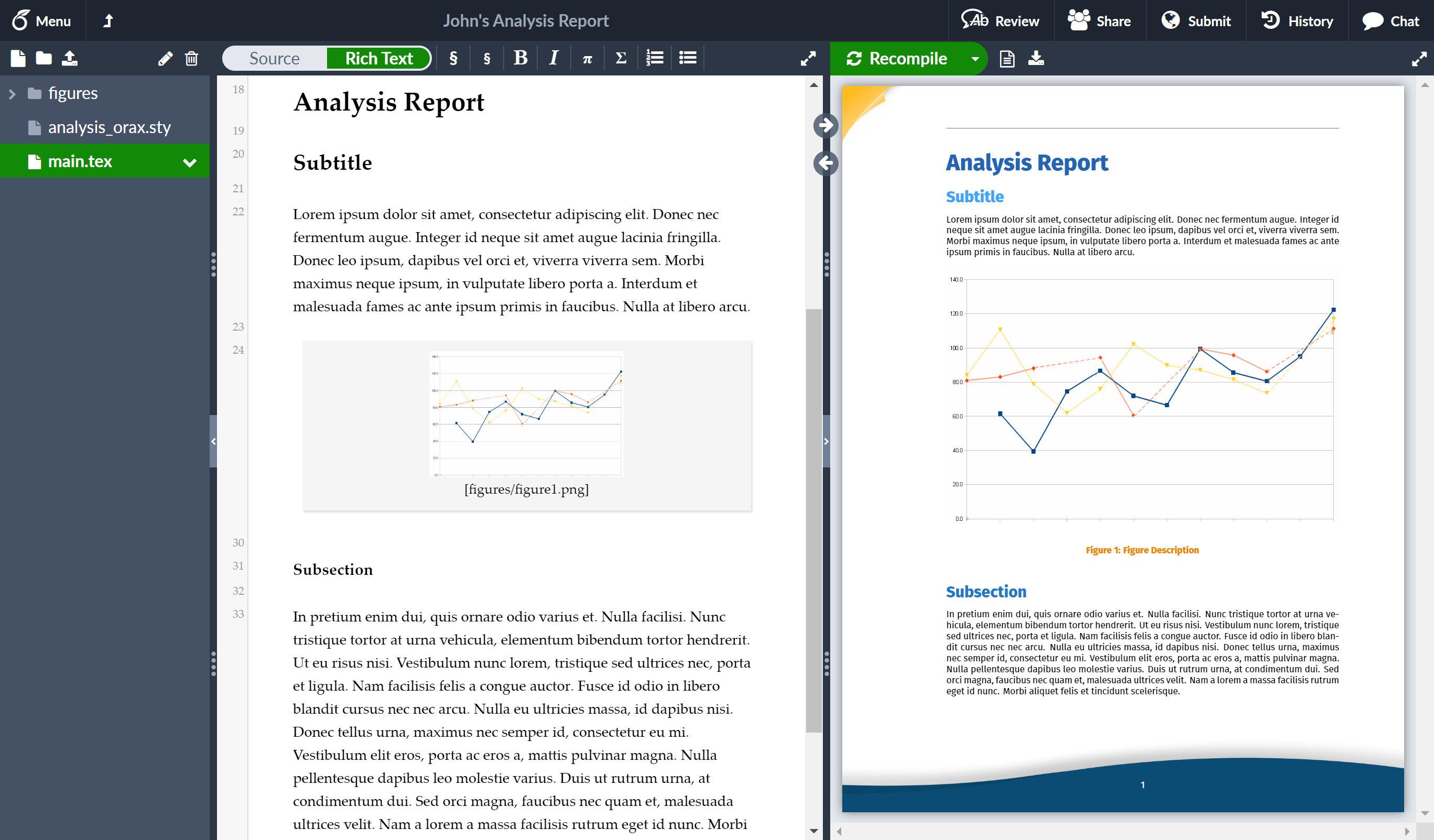Click the download document icon

pyautogui.click(x=1036, y=58)
